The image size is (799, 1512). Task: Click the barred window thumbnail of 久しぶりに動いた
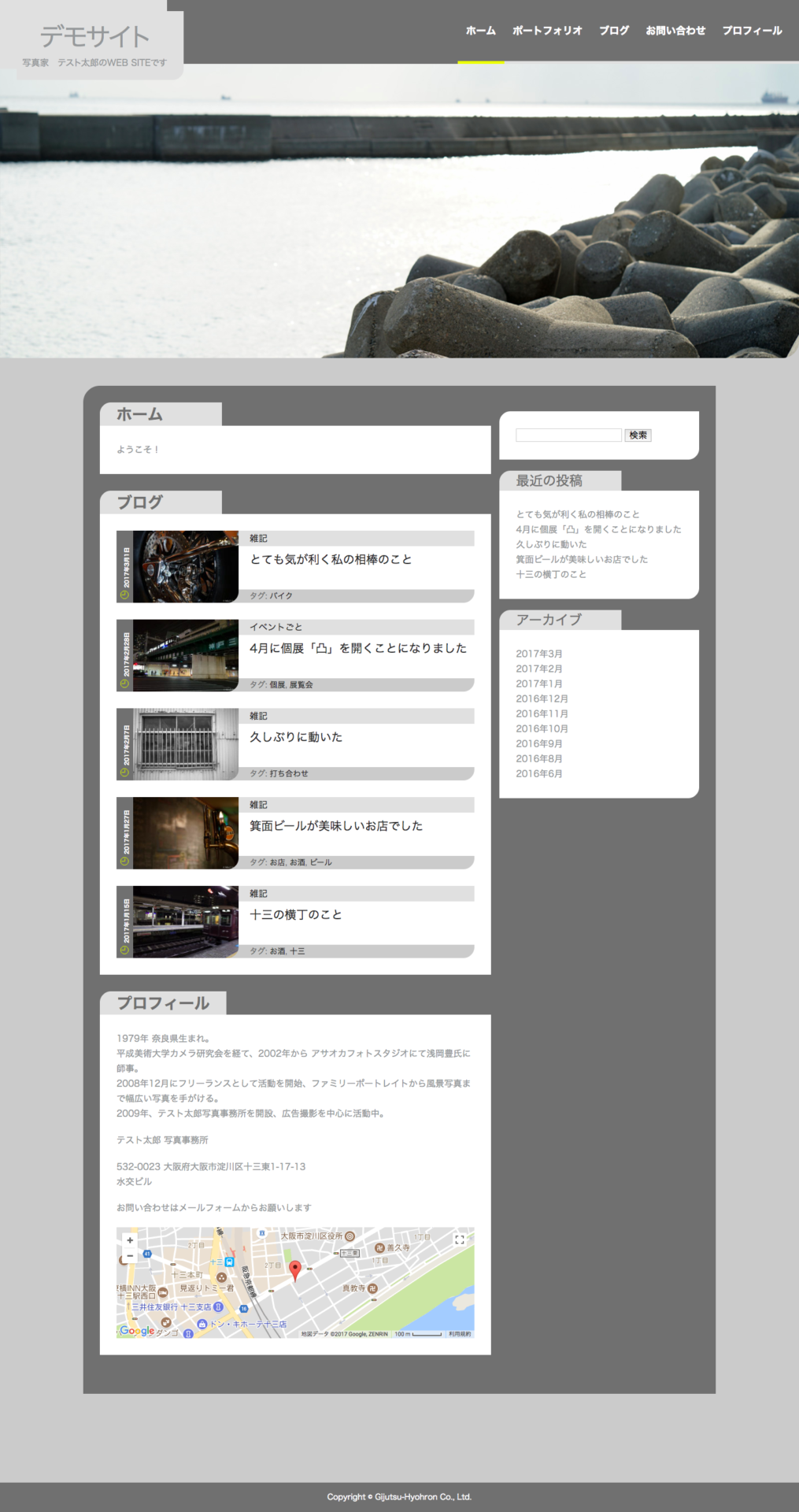(x=186, y=745)
